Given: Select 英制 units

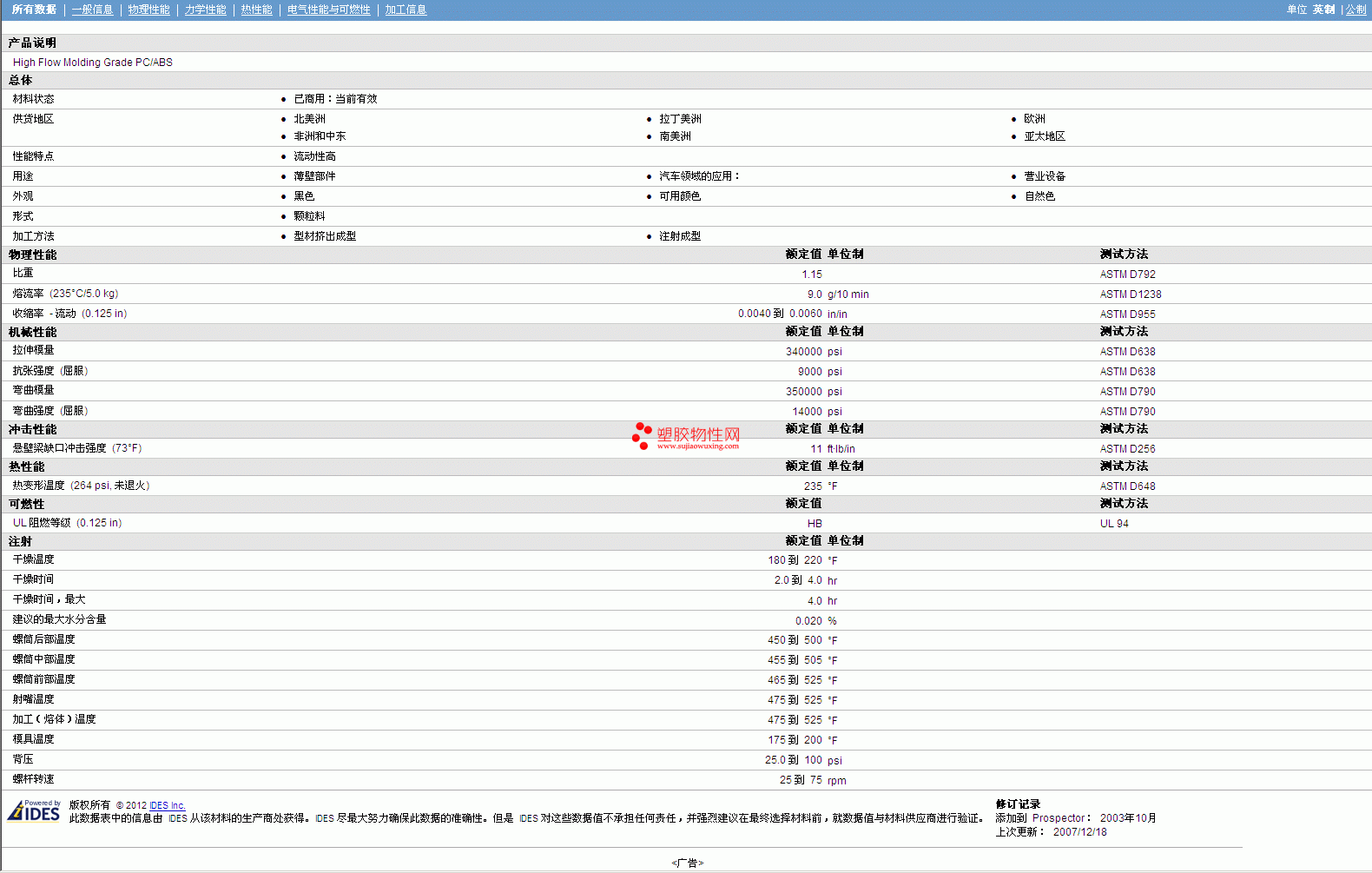Looking at the screenshot, I should pyautogui.click(x=1324, y=10).
